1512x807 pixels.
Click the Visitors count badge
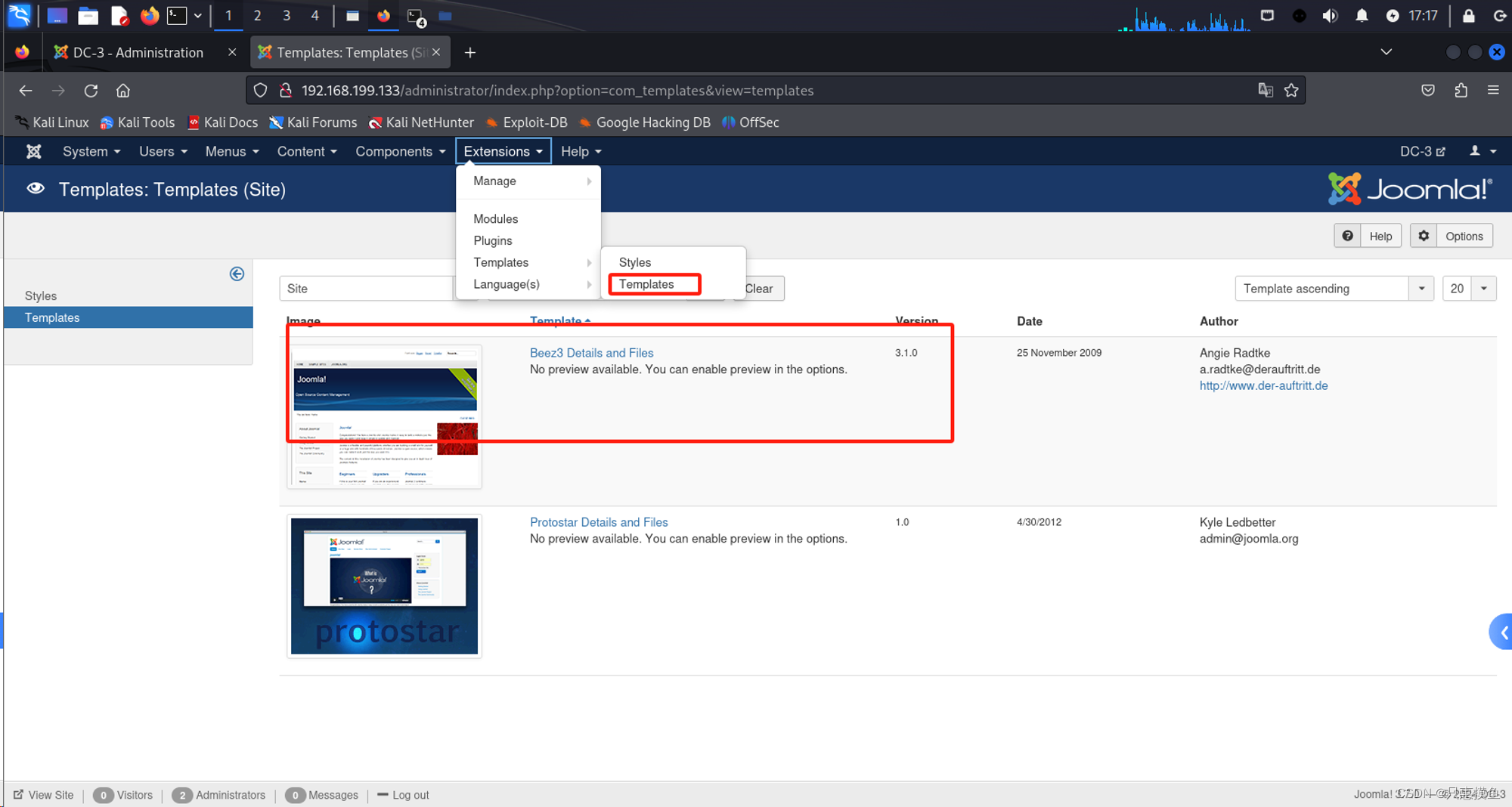pos(104,795)
